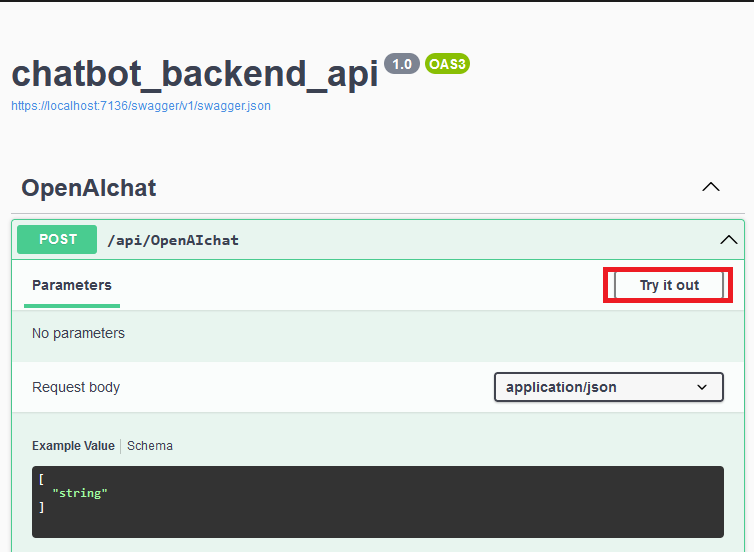Click the chatbot_backend_api title

(195, 73)
